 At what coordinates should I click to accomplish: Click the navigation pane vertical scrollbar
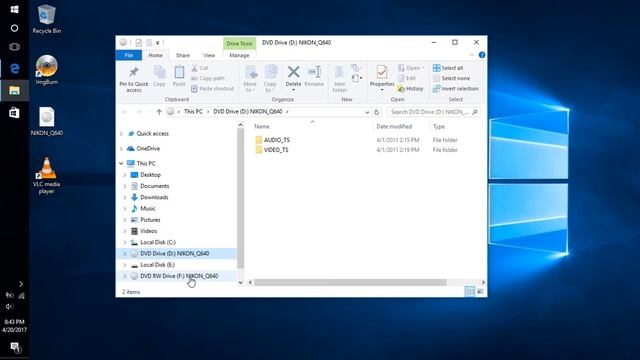[x=240, y=198]
